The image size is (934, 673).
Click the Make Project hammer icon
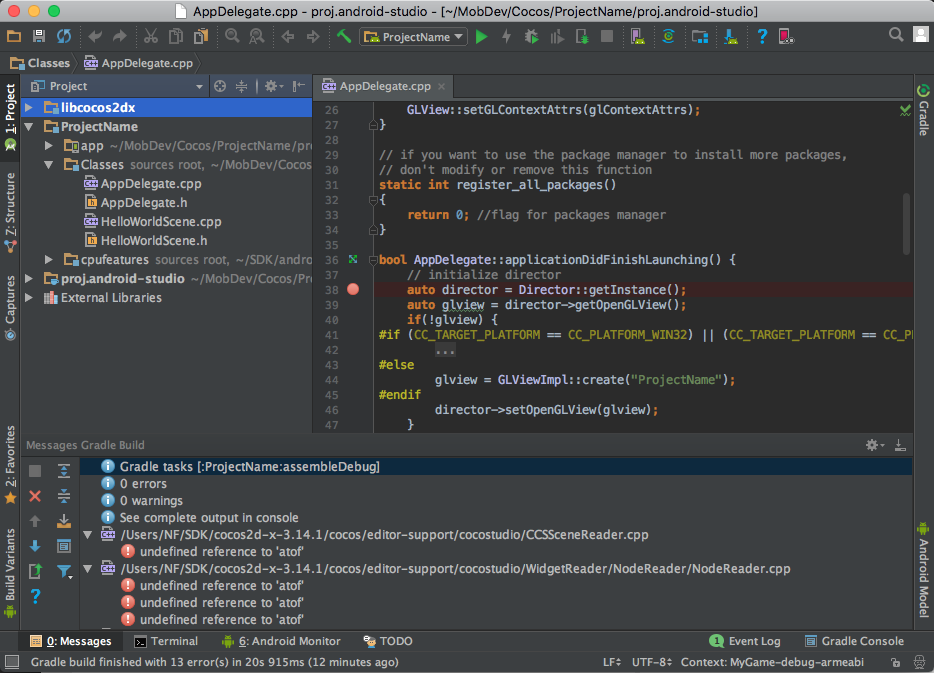[x=344, y=37]
